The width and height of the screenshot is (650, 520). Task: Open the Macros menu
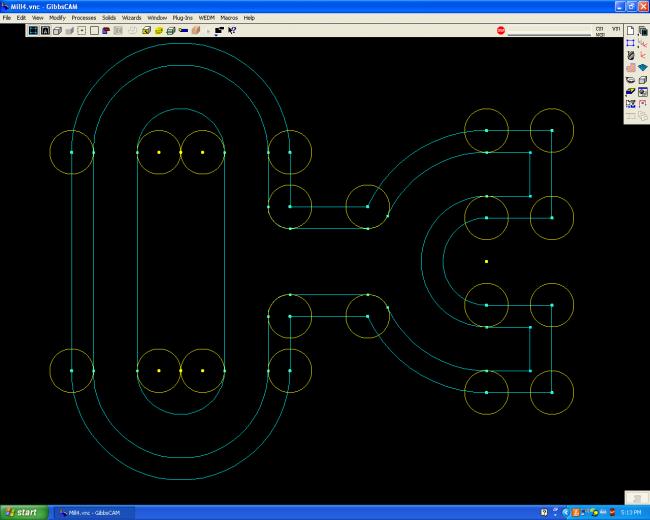pos(229,18)
